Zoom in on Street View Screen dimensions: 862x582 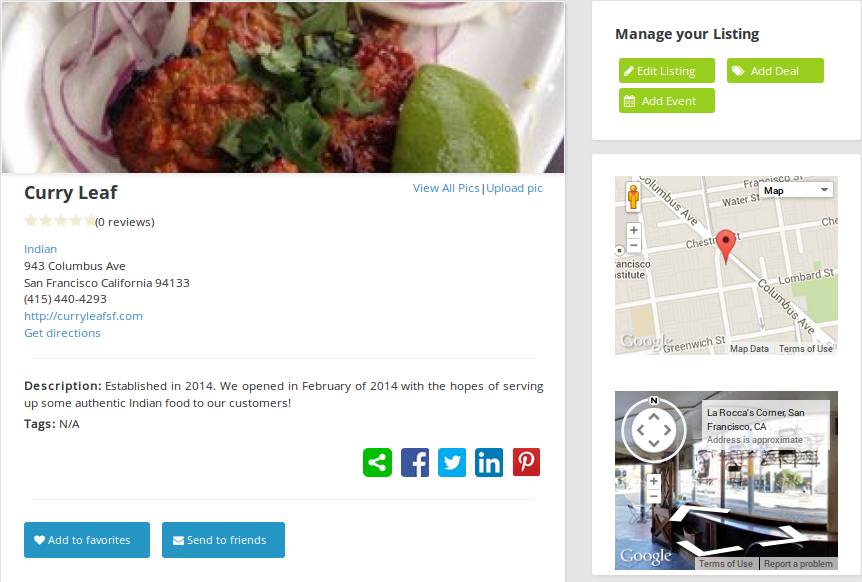pyautogui.click(x=653, y=481)
